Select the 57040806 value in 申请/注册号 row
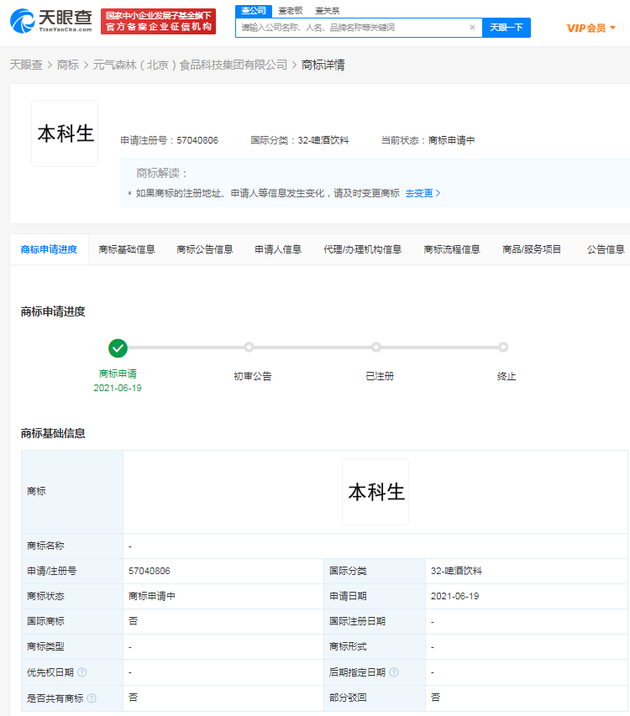 149,571
